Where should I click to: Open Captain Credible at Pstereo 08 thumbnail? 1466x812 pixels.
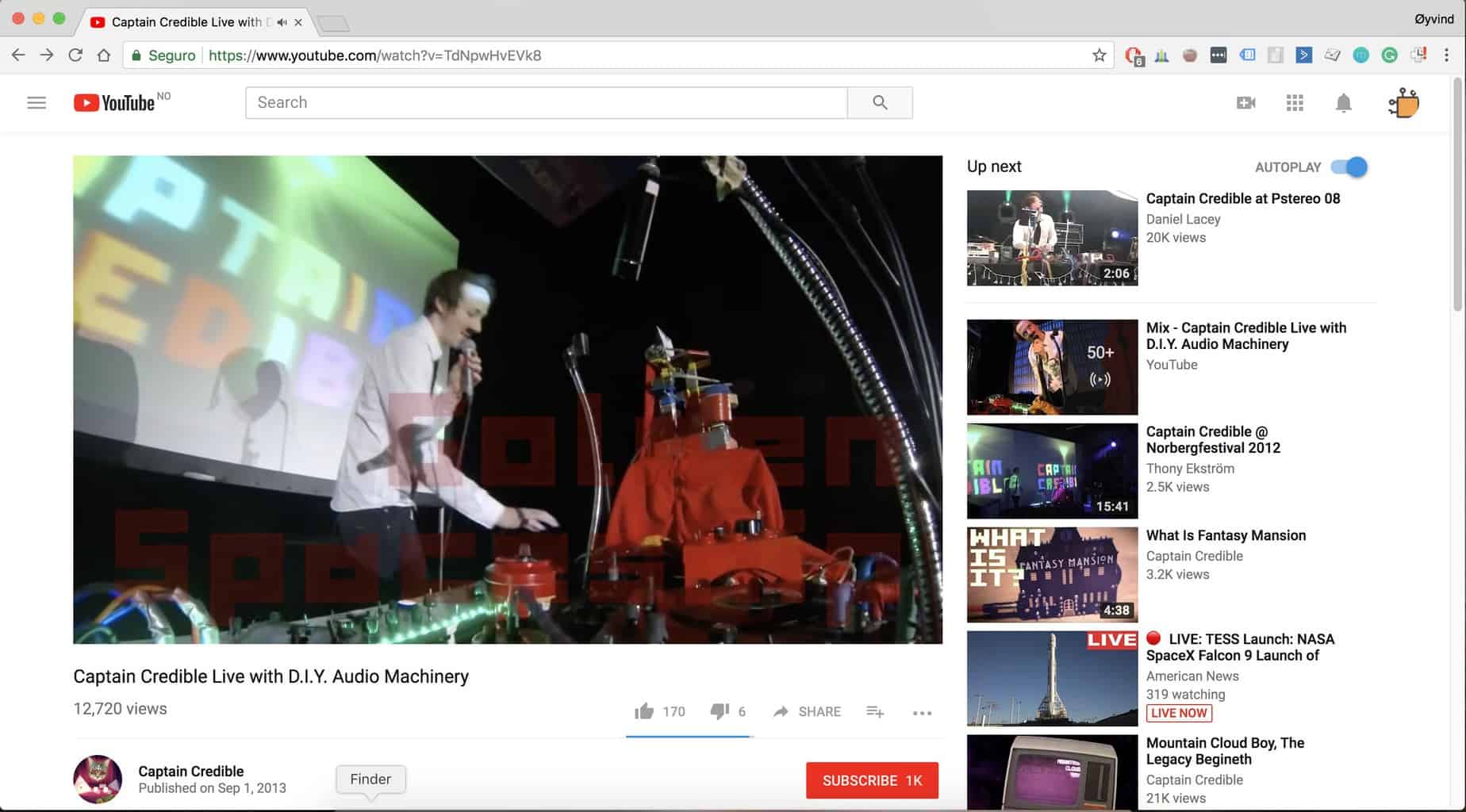(x=1052, y=238)
